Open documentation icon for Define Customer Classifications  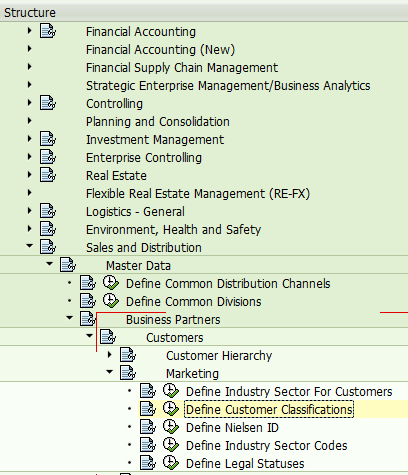tap(148, 409)
